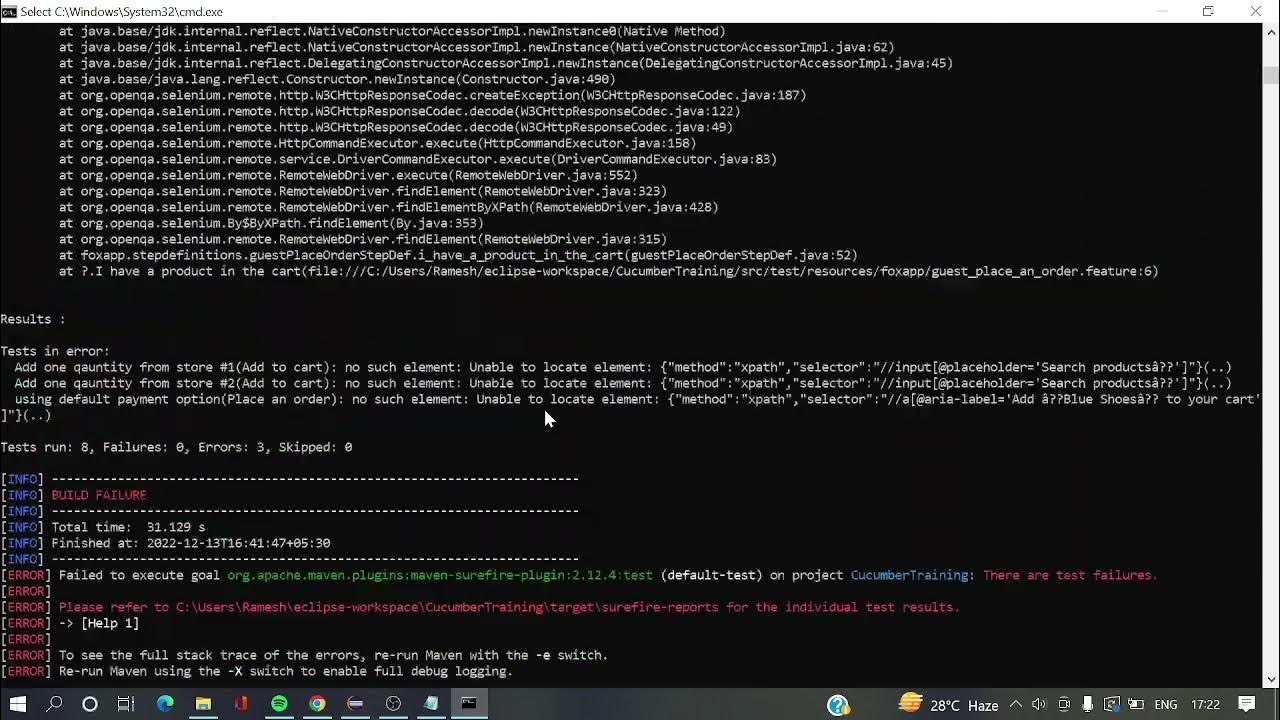Open the cmd.exe window system menu icon
Image resolution: width=1280 pixels, height=720 pixels.
click(9, 11)
